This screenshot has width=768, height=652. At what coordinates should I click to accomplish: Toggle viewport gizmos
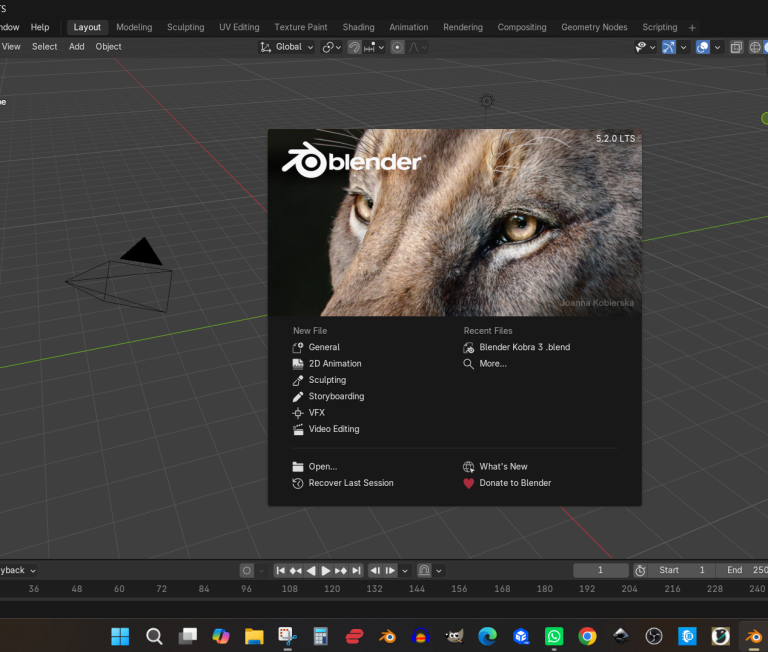pos(669,47)
